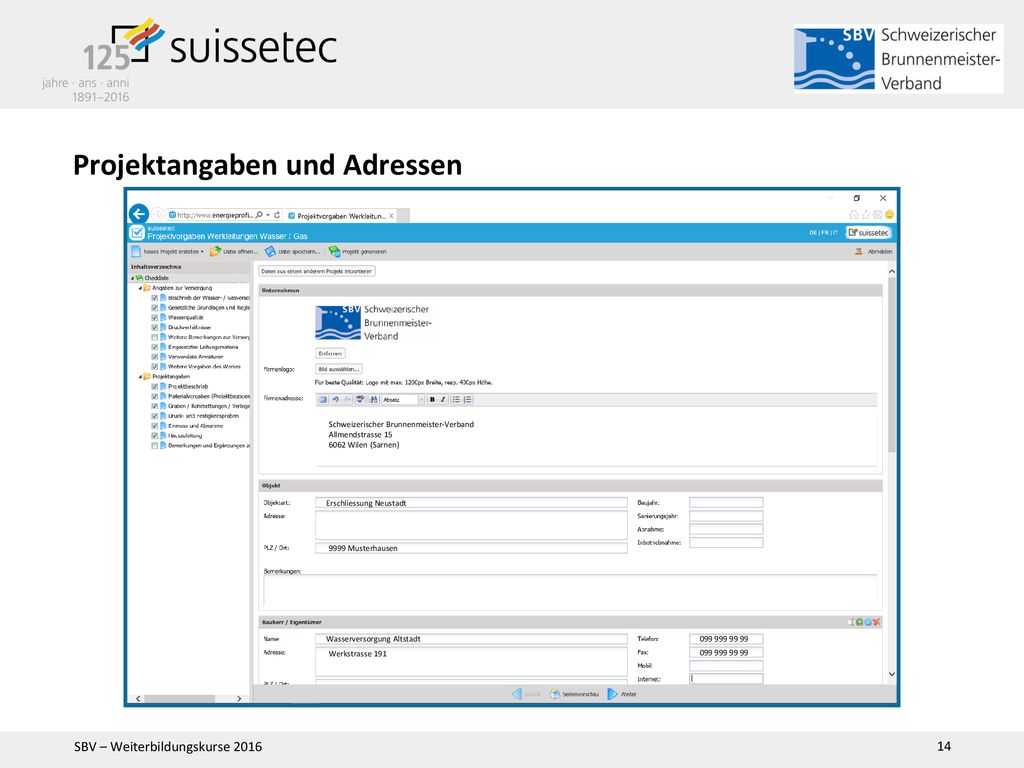
Task: Open the browser home icon
Action: (854, 214)
